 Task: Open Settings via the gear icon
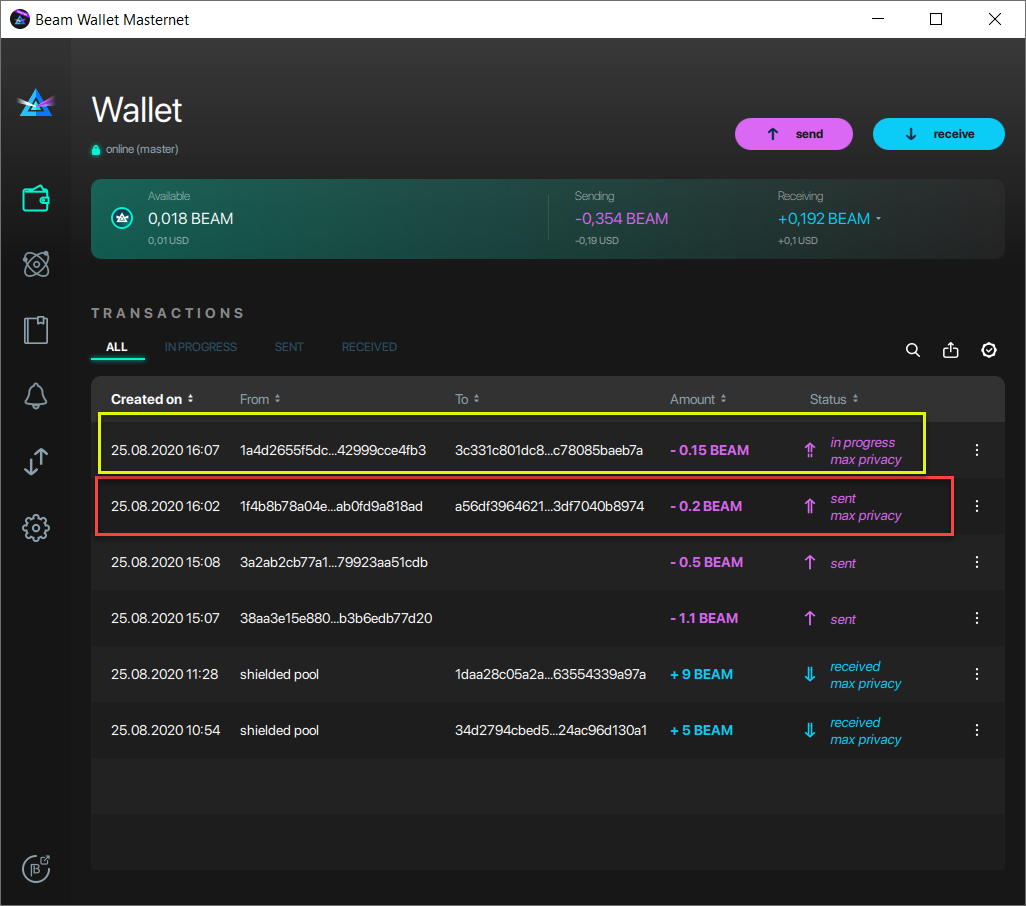pos(36,527)
